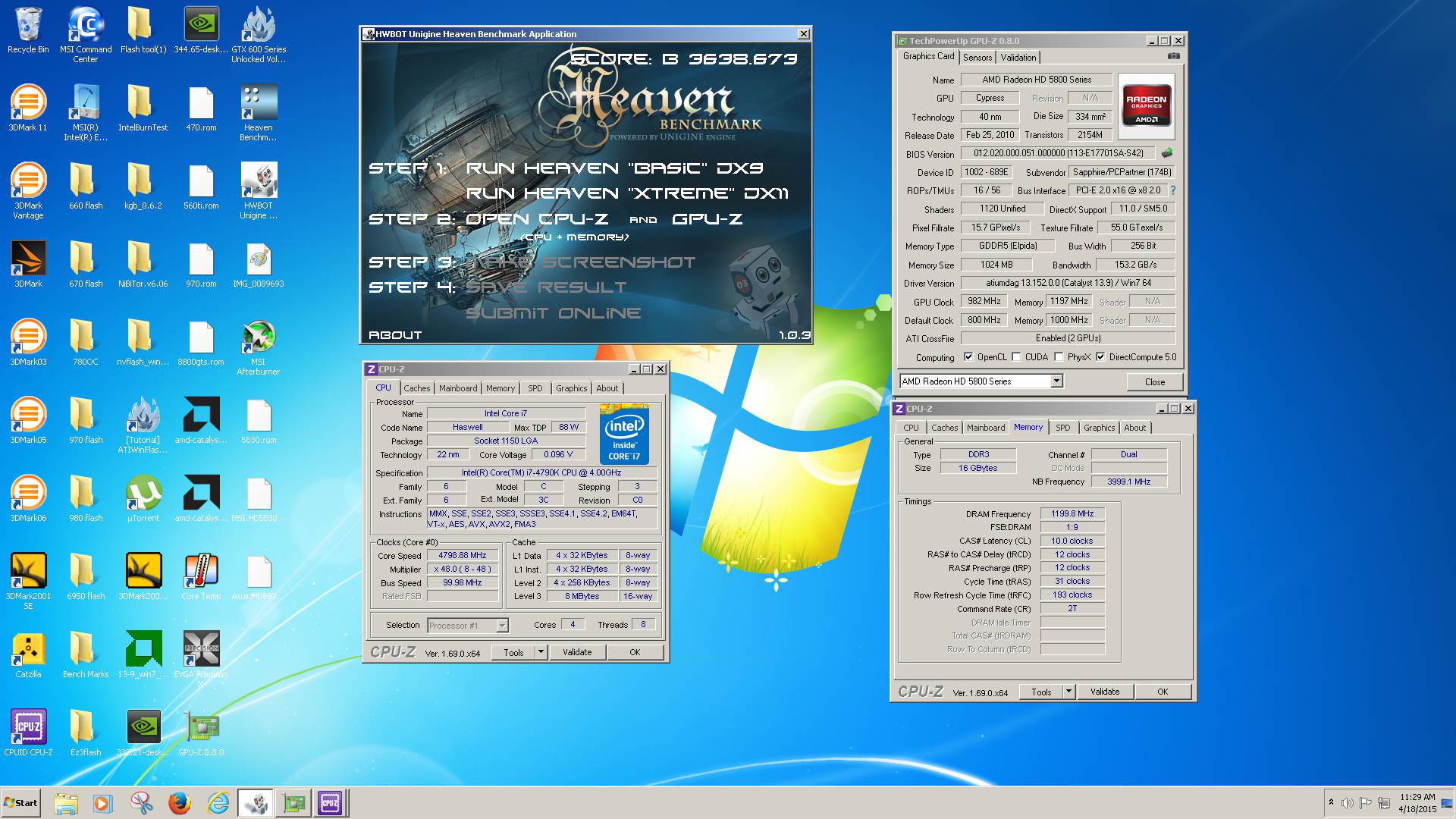Viewport: 1456px width, 819px height.
Task: Open 5830.rom file on desktop
Action: pyautogui.click(x=259, y=421)
